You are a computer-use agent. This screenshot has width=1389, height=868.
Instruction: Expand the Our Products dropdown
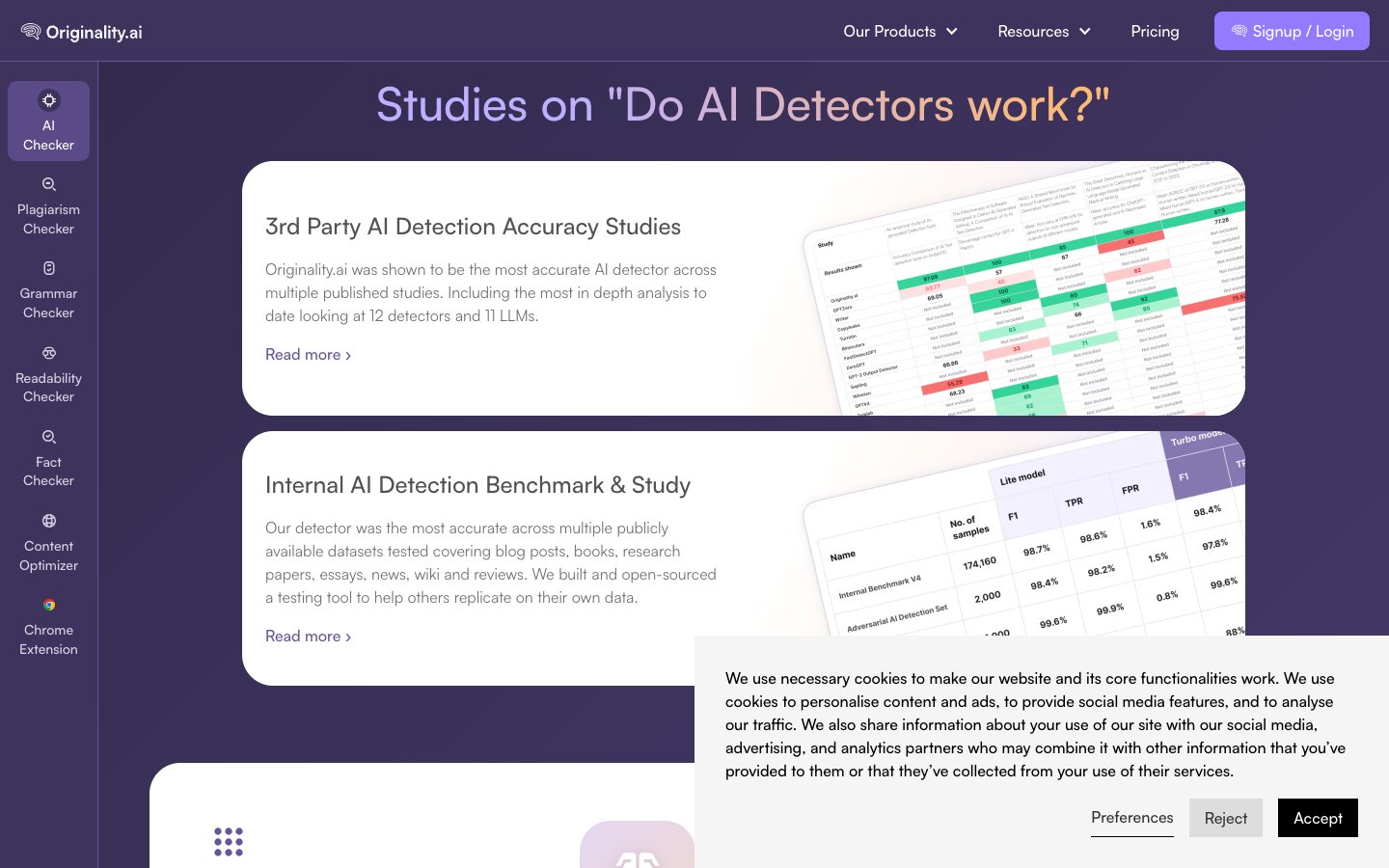900,32
